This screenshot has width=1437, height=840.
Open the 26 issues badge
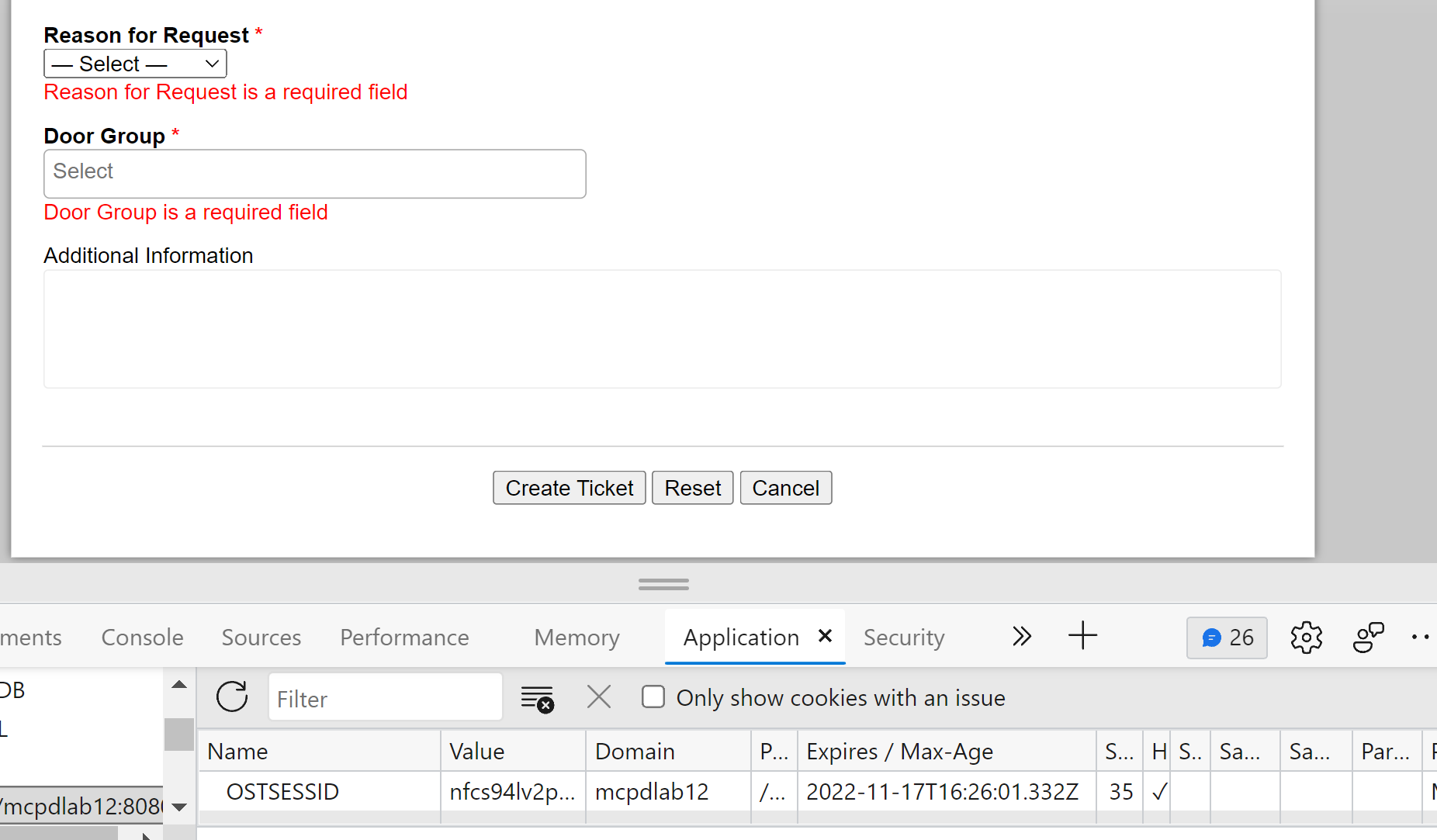[1227, 638]
